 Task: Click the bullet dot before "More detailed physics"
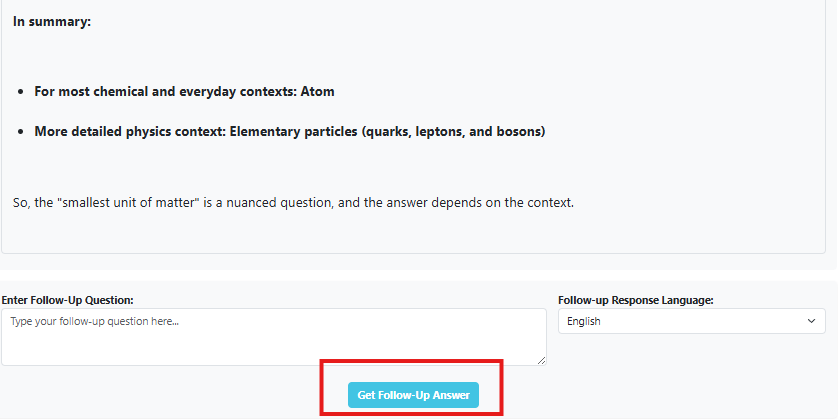[x=21, y=132]
